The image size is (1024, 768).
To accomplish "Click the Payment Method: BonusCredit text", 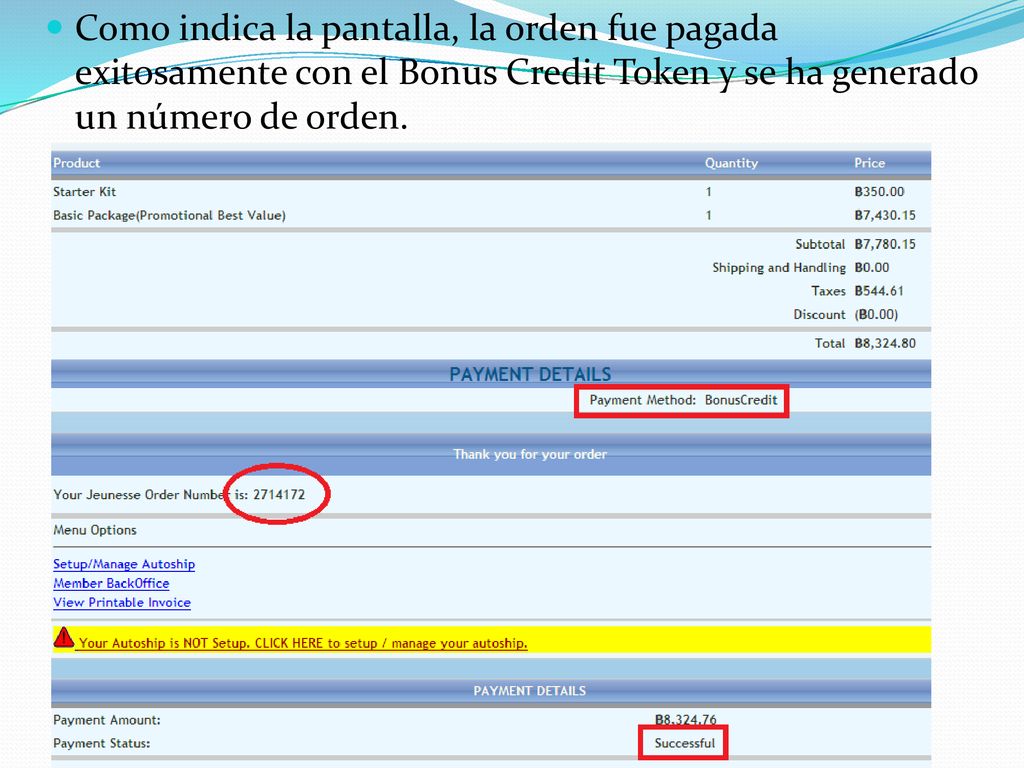I will (x=683, y=400).
